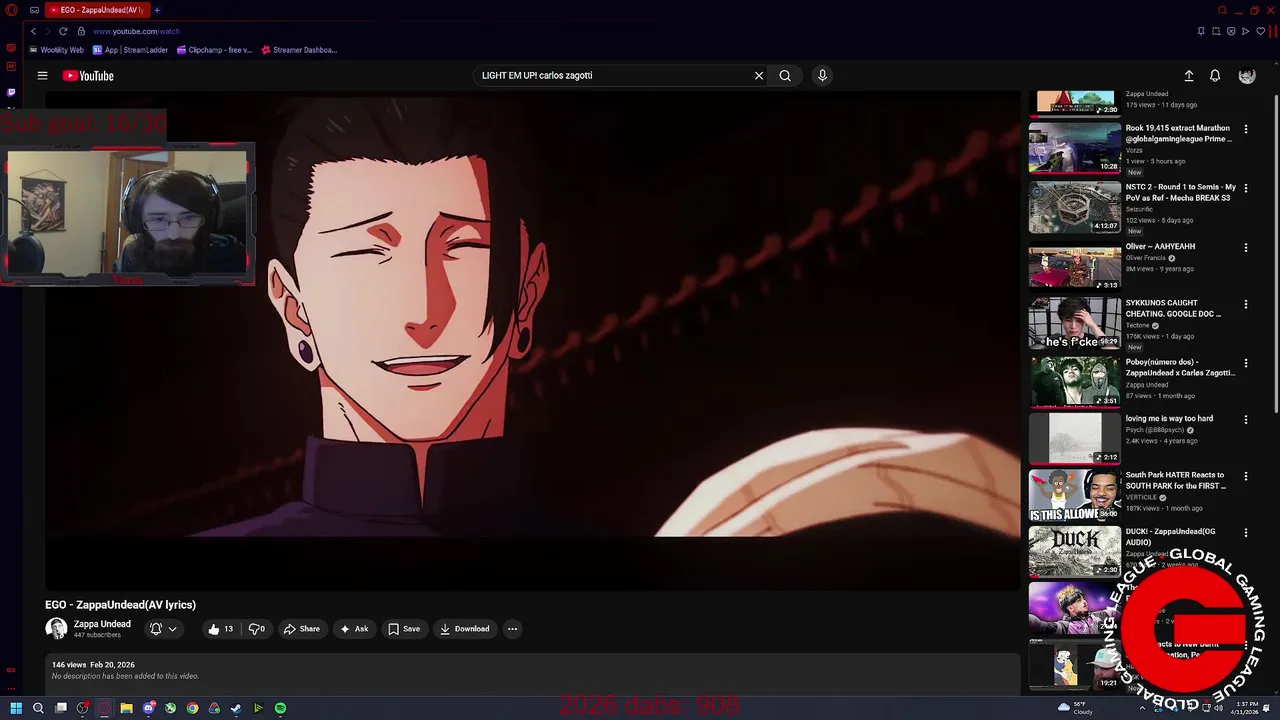The image size is (1280, 720).
Task: Open the Zappa Undead channel avatar
Action: point(56,628)
